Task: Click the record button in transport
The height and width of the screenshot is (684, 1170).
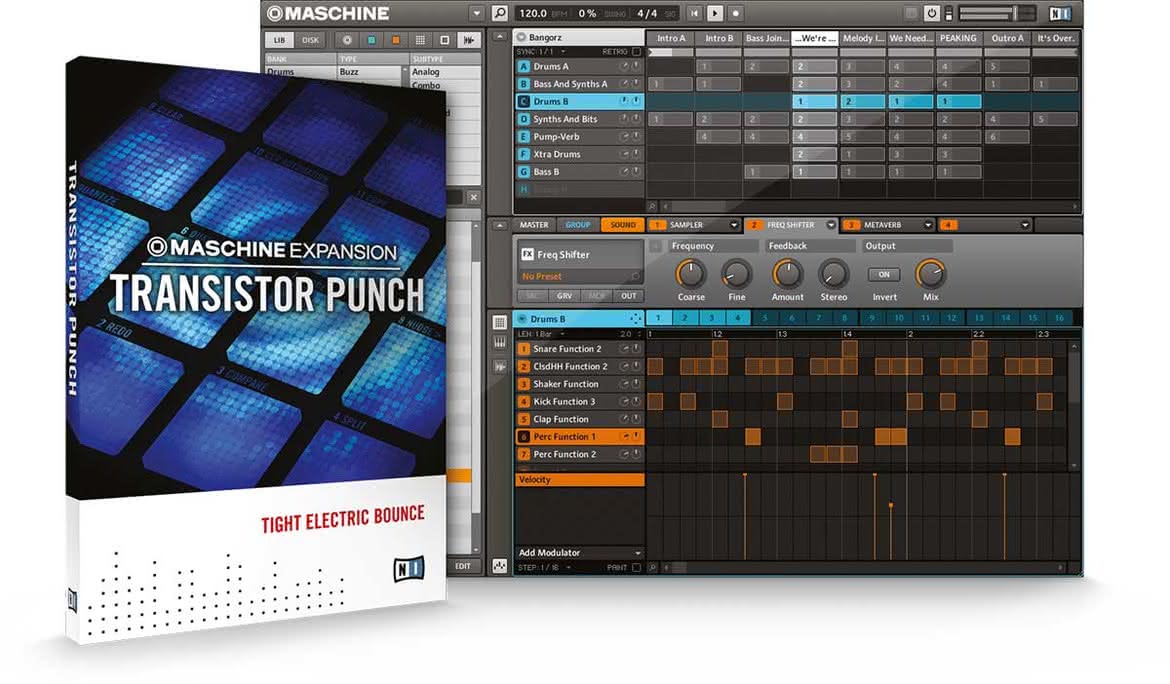Action: pos(736,13)
